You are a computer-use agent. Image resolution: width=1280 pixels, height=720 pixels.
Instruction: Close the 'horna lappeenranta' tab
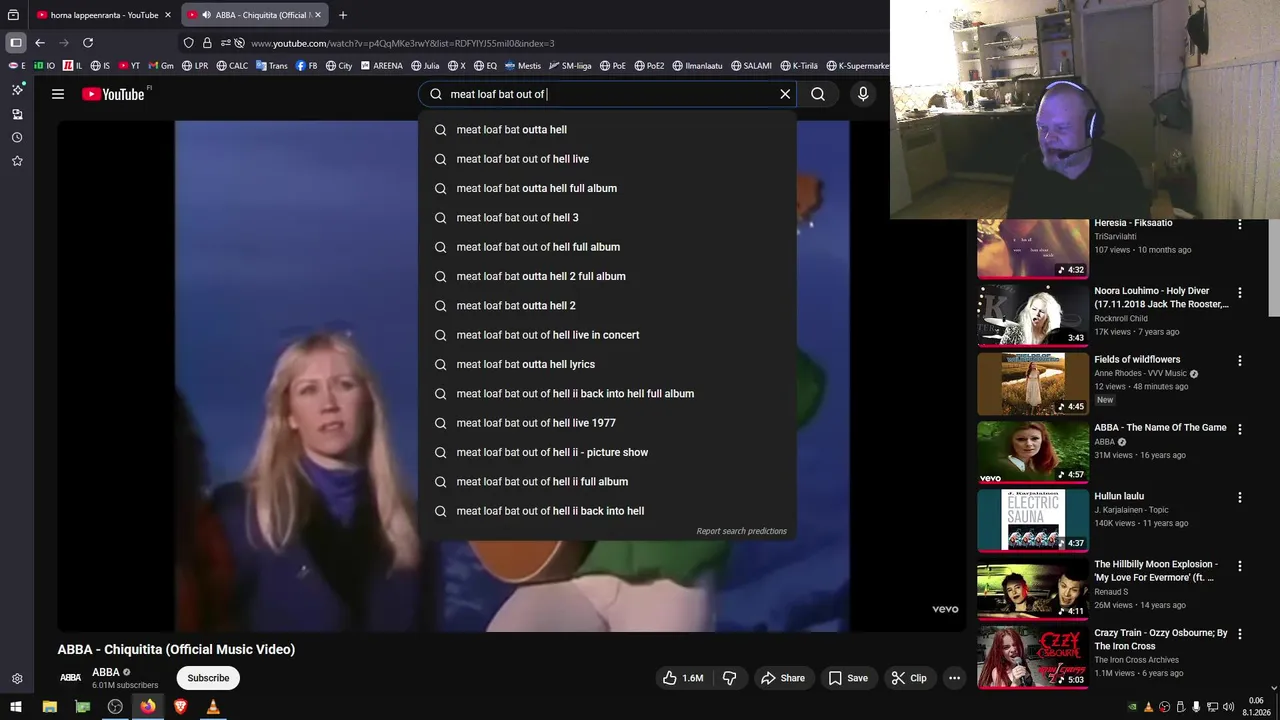[168, 15]
